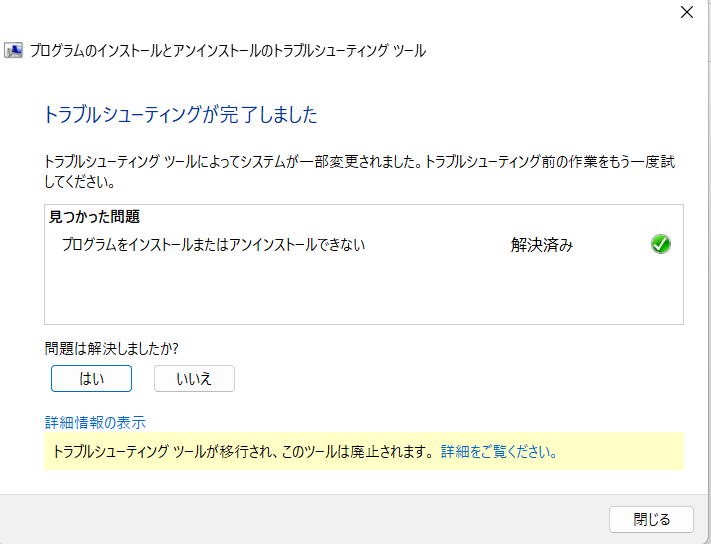This screenshot has width=711, height=544.
Task: Close the window with the X button
Action: [x=686, y=13]
